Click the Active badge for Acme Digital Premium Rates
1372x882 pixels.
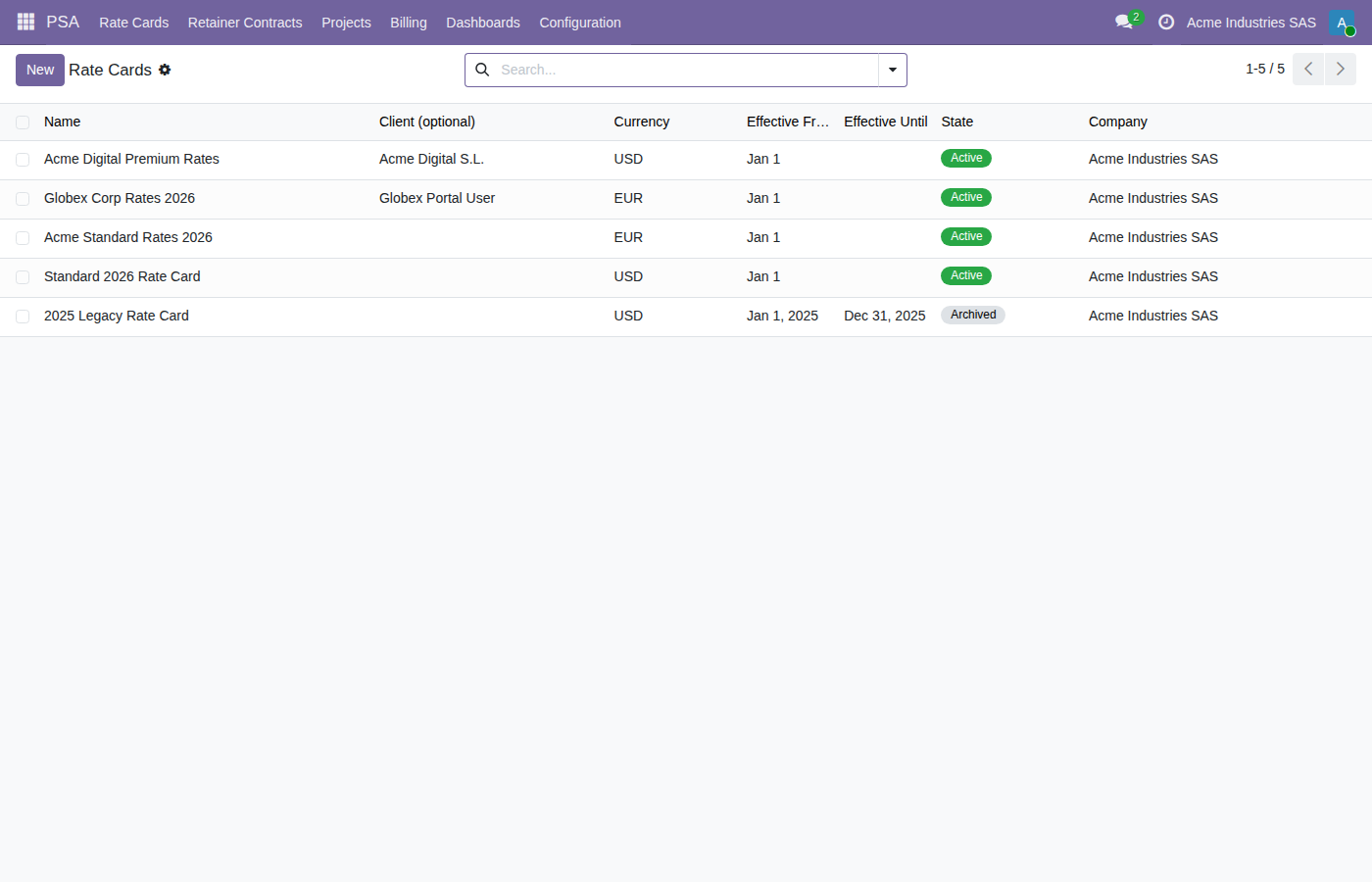coord(966,158)
